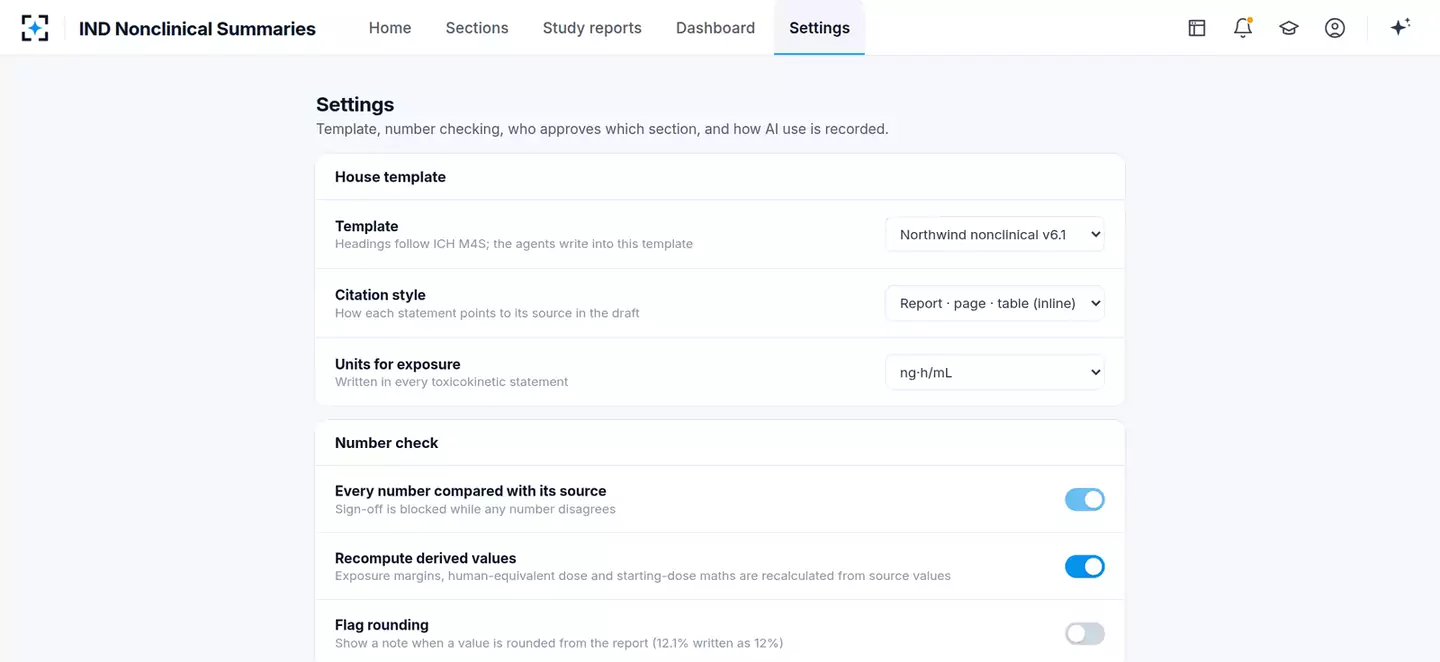Click 'Headings follow ICH M4S' description
1440x662 pixels.
click(x=514, y=244)
